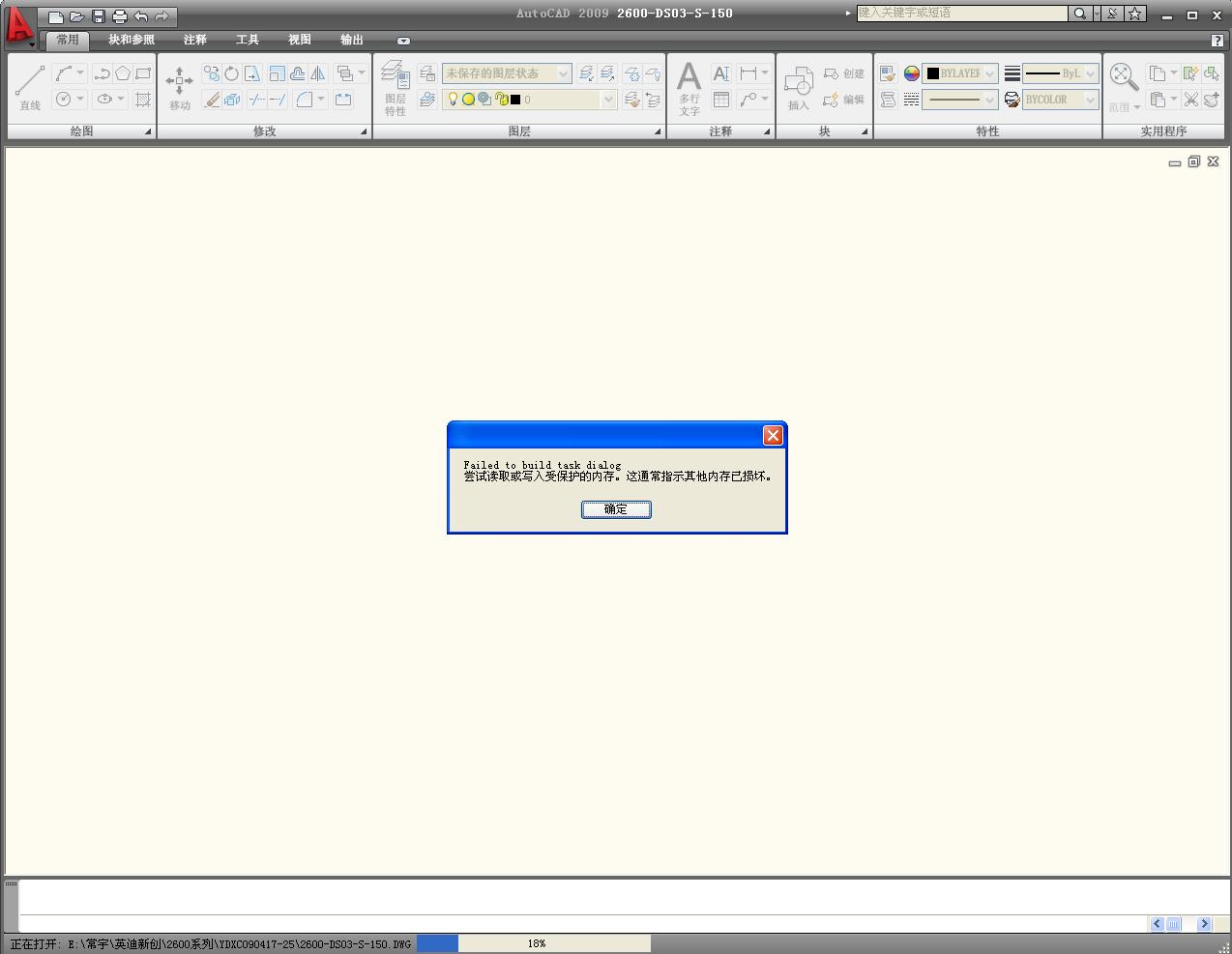The image size is (1232, 954).
Task: Click the Plot printer icon
Action: pyautogui.click(x=120, y=16)
